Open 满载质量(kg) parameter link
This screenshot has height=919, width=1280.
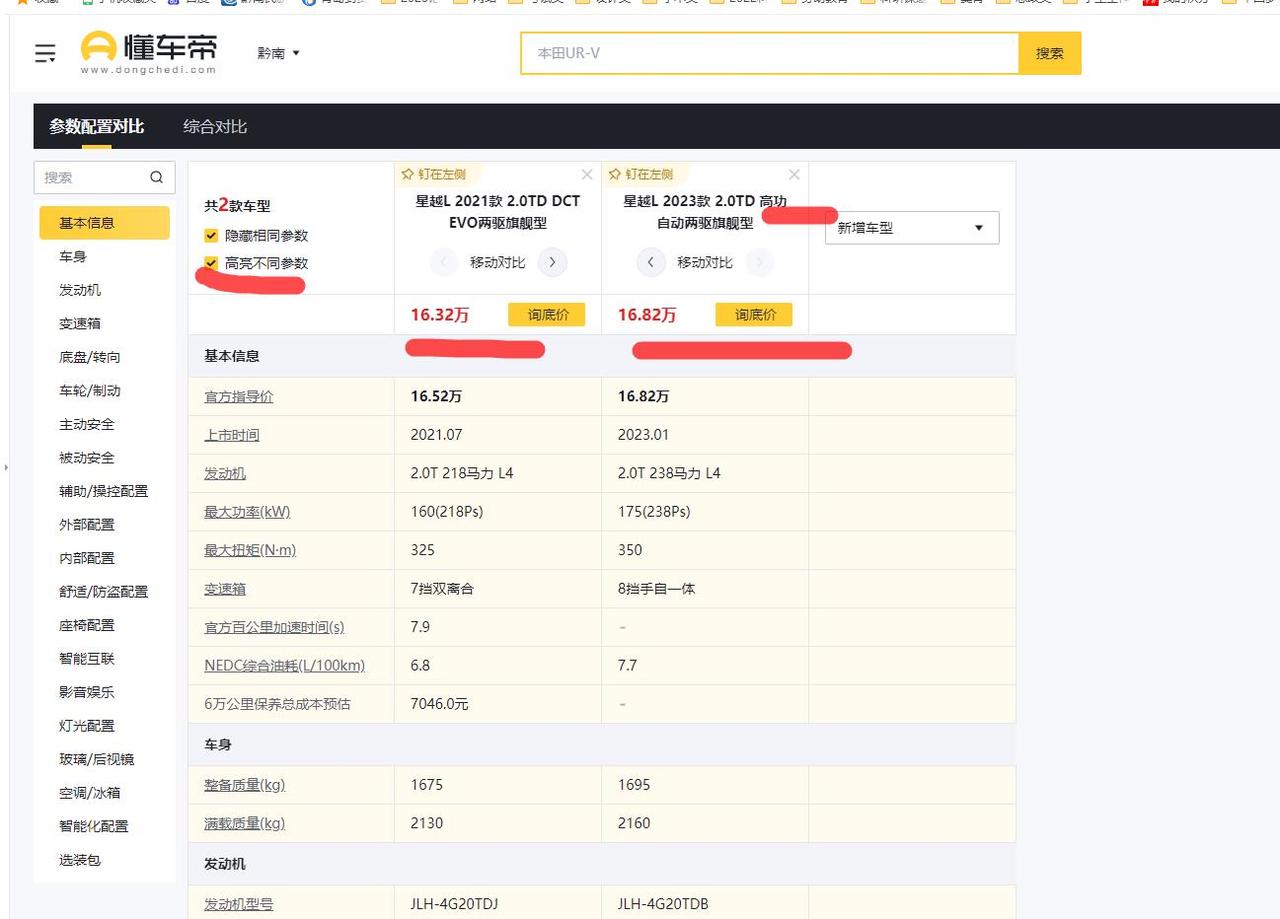coord(245,823)
